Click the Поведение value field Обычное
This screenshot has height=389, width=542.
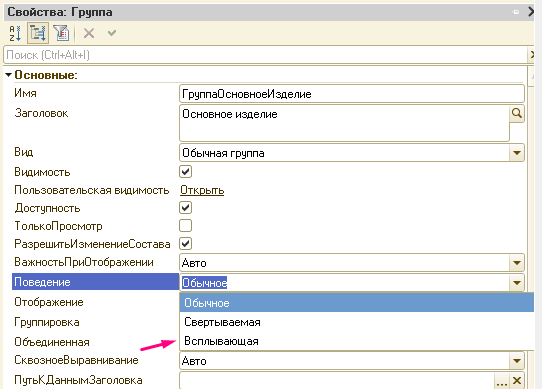[344, 283]
